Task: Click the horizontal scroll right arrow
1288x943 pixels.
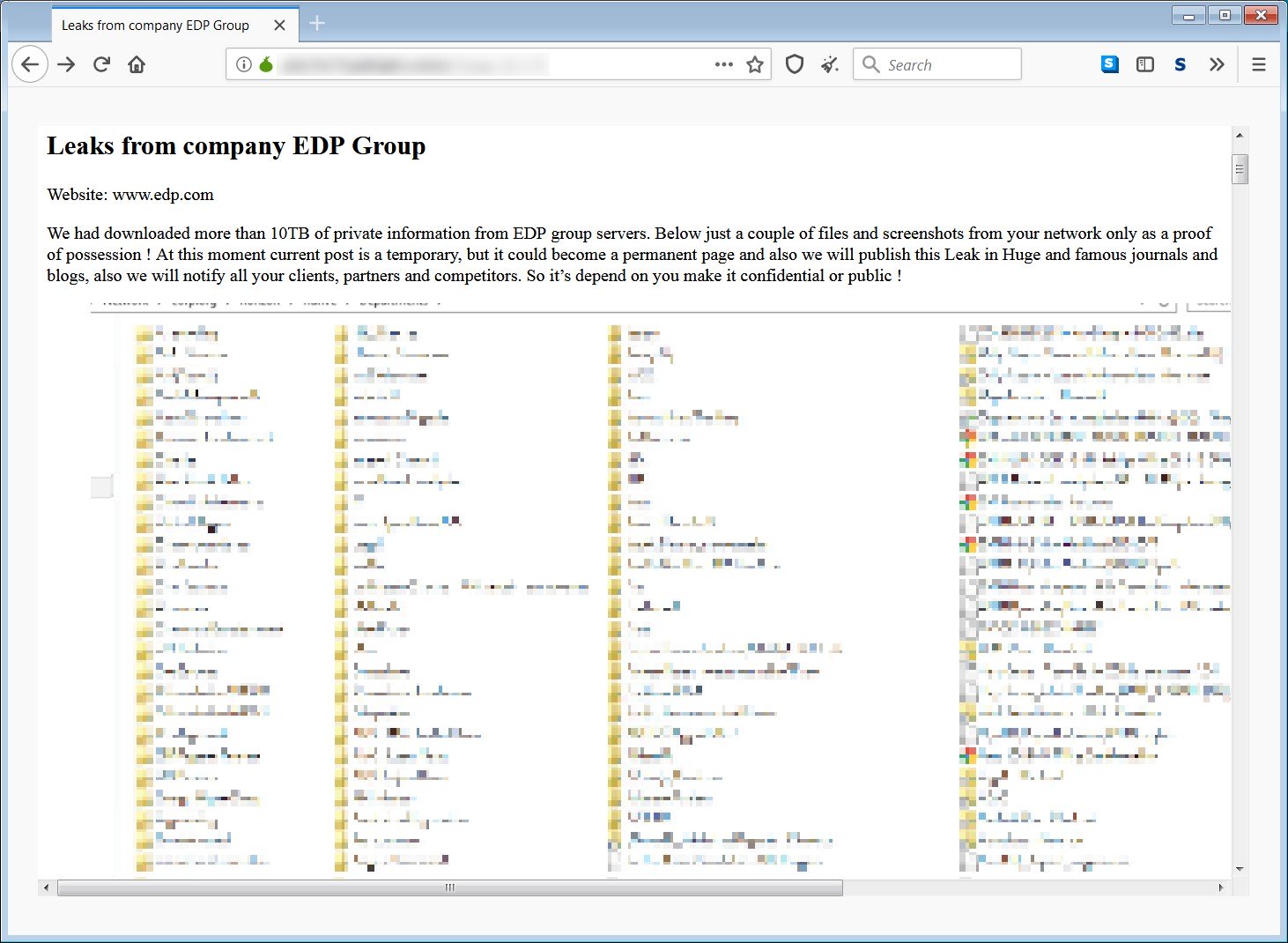Action: [1220, 887]
